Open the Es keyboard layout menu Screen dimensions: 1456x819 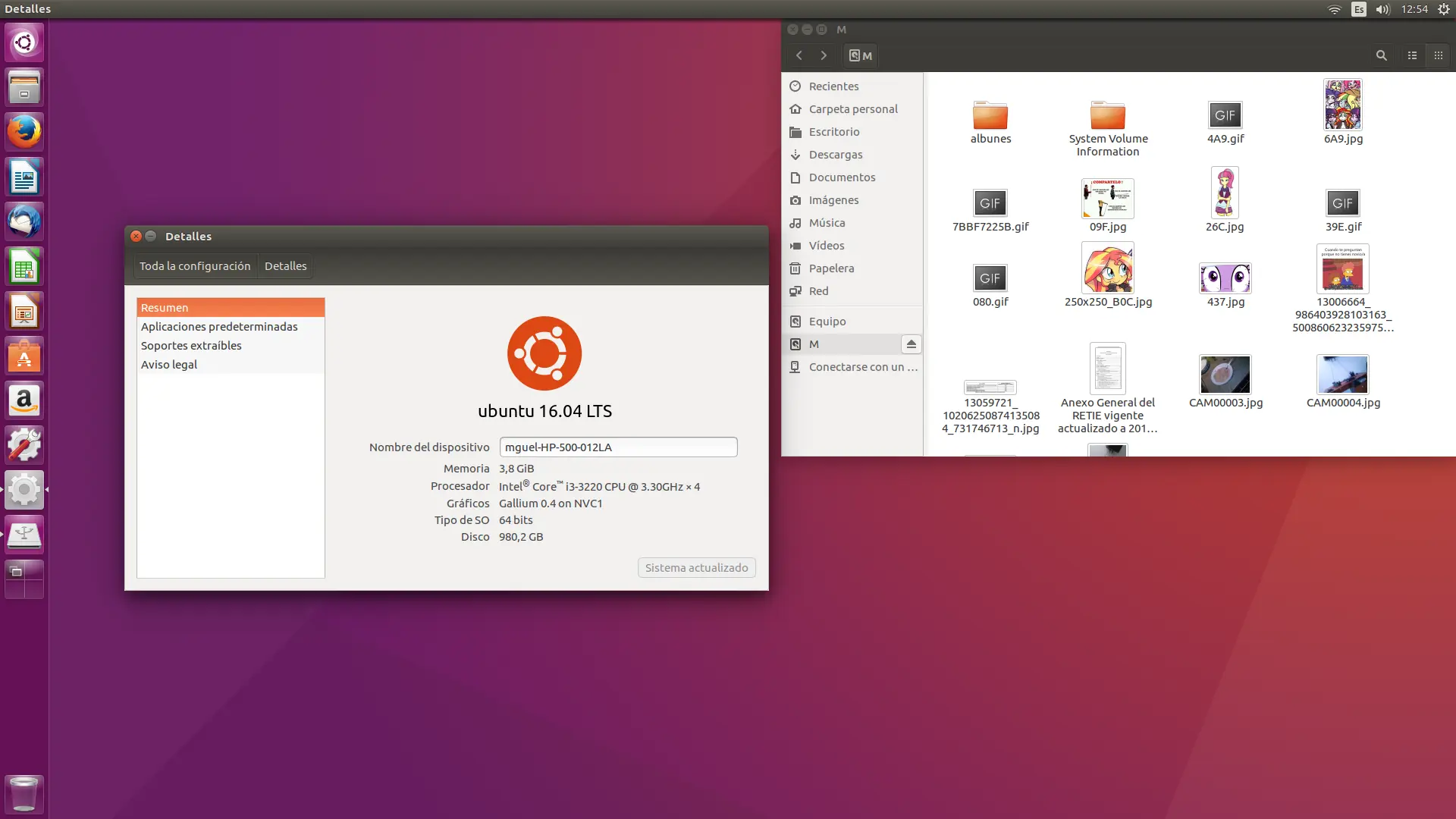(x=1357, y=9)
